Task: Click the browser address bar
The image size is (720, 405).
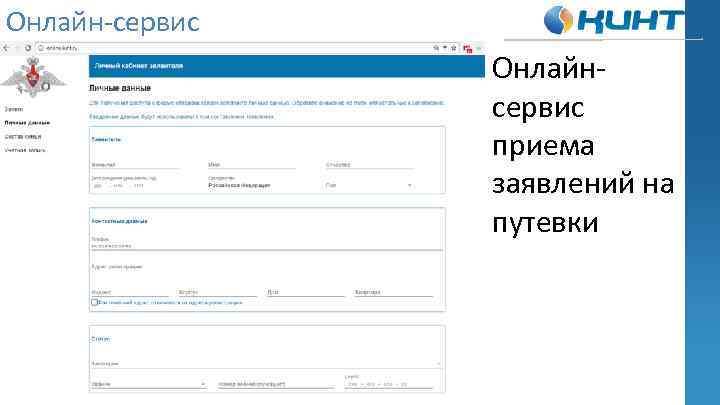Action: (x=234, y=48)
